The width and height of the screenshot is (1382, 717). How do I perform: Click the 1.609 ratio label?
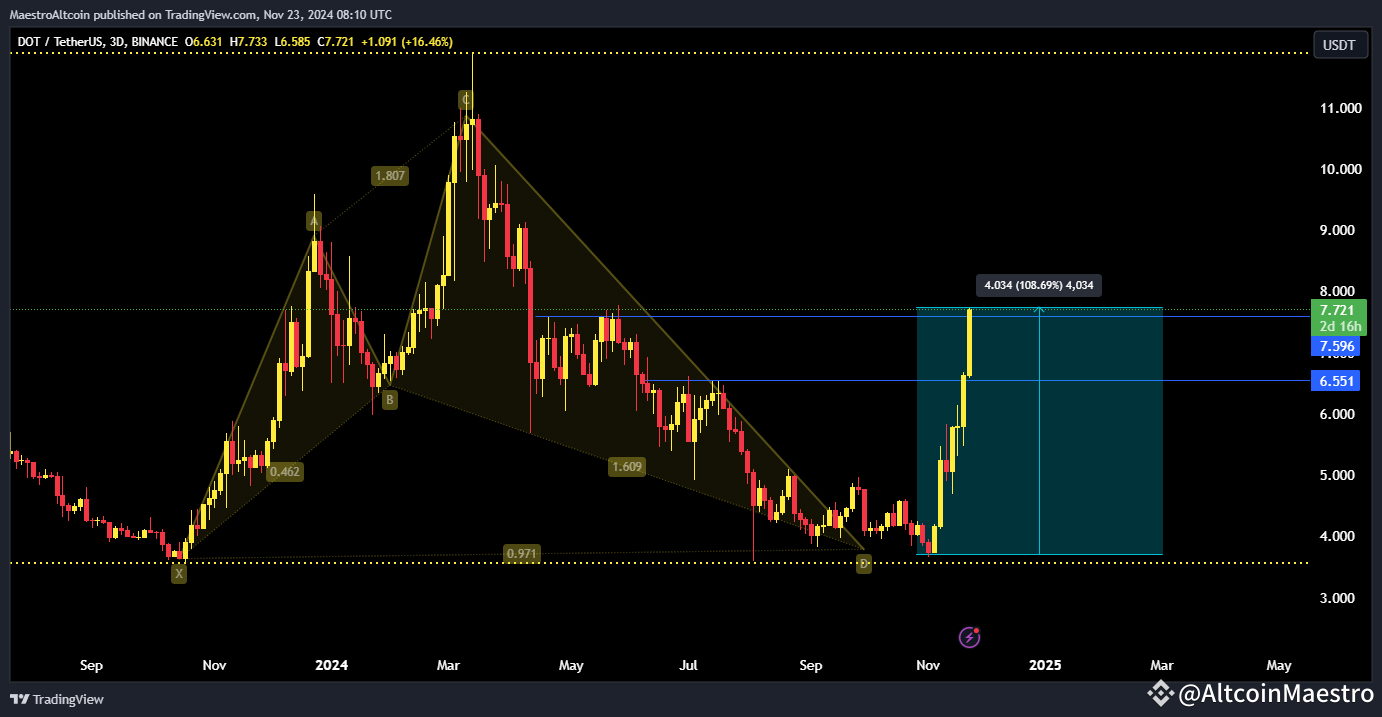tap(628, 466)
